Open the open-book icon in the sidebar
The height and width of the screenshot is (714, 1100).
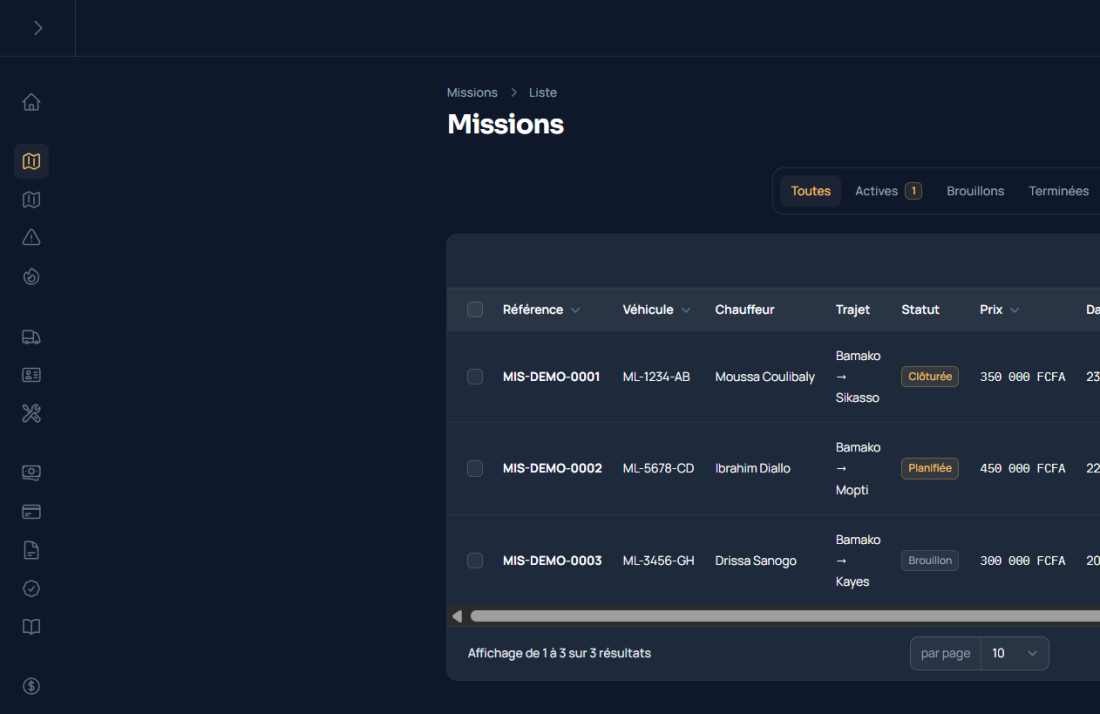[31, 627]
